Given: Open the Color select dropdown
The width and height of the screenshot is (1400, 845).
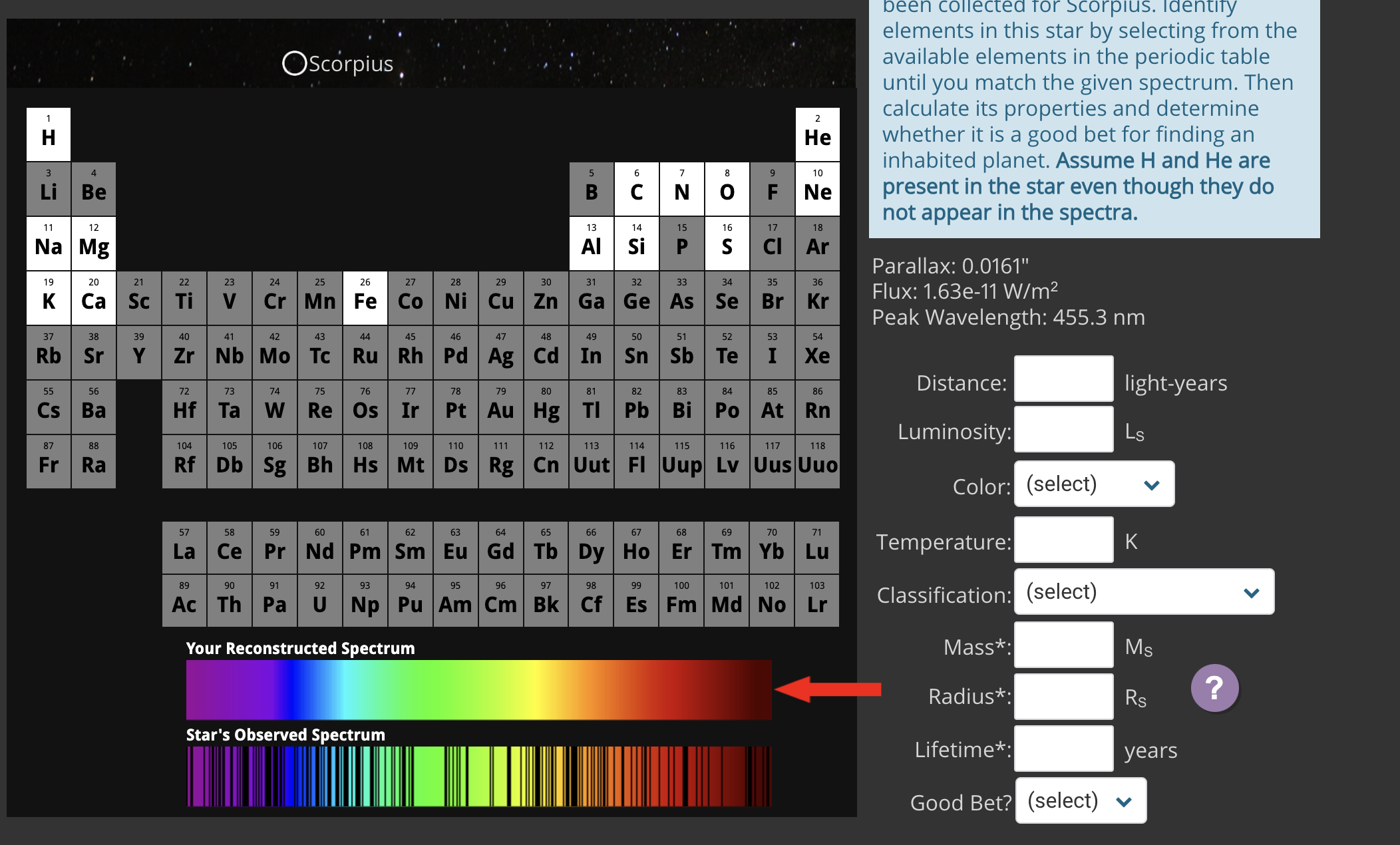Looking at the screenshot, I should coord(1093,484).
